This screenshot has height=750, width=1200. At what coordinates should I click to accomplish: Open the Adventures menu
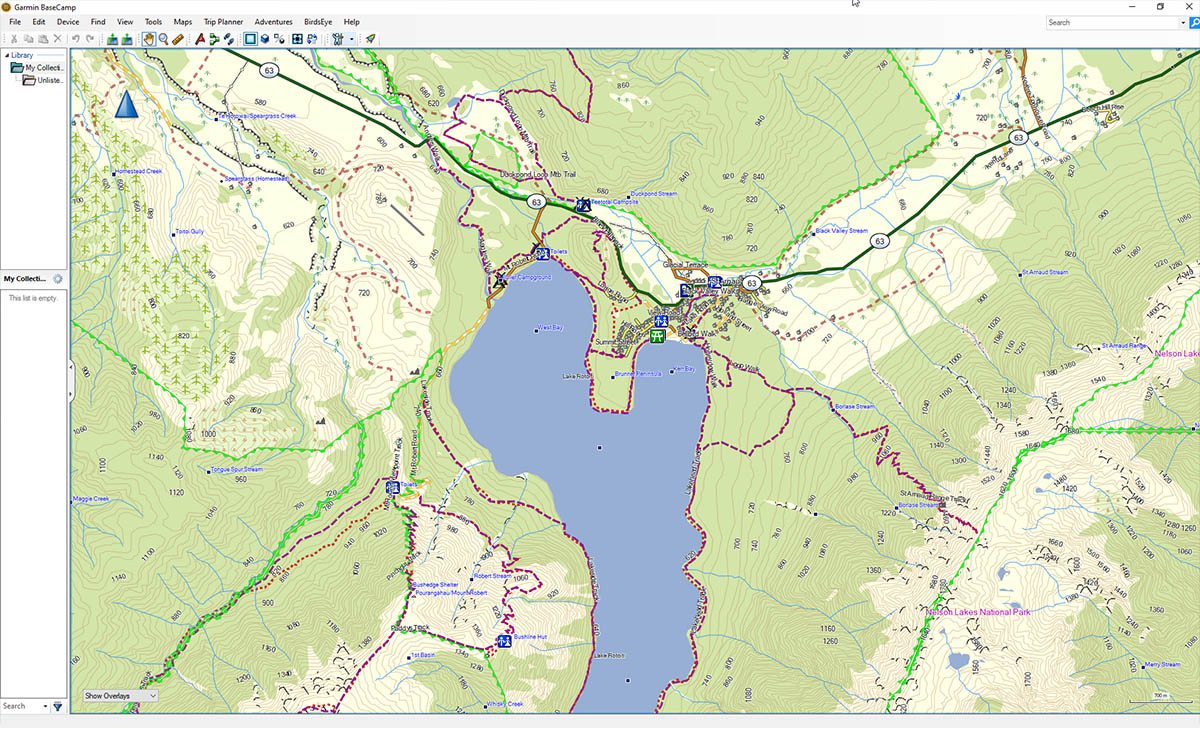click(274, 21)
